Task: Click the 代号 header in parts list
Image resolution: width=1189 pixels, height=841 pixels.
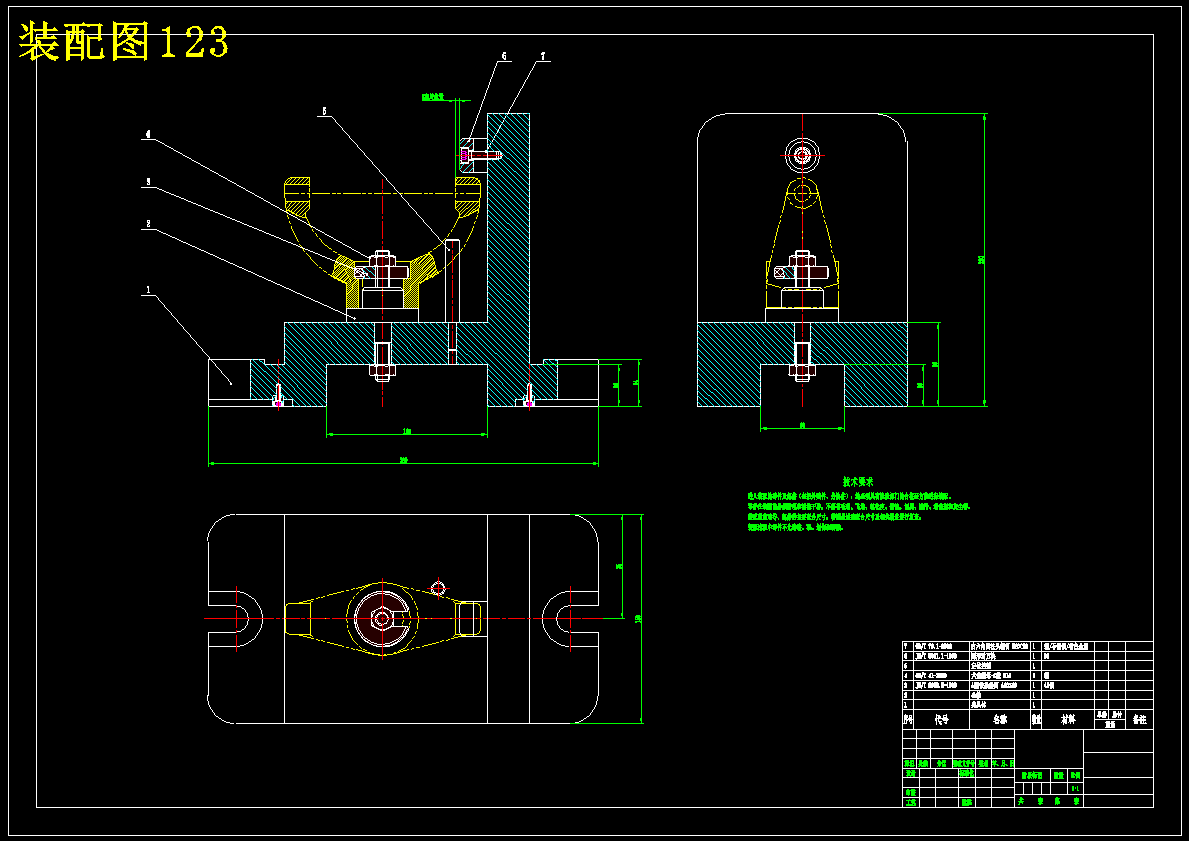Action: pos(942,720)
